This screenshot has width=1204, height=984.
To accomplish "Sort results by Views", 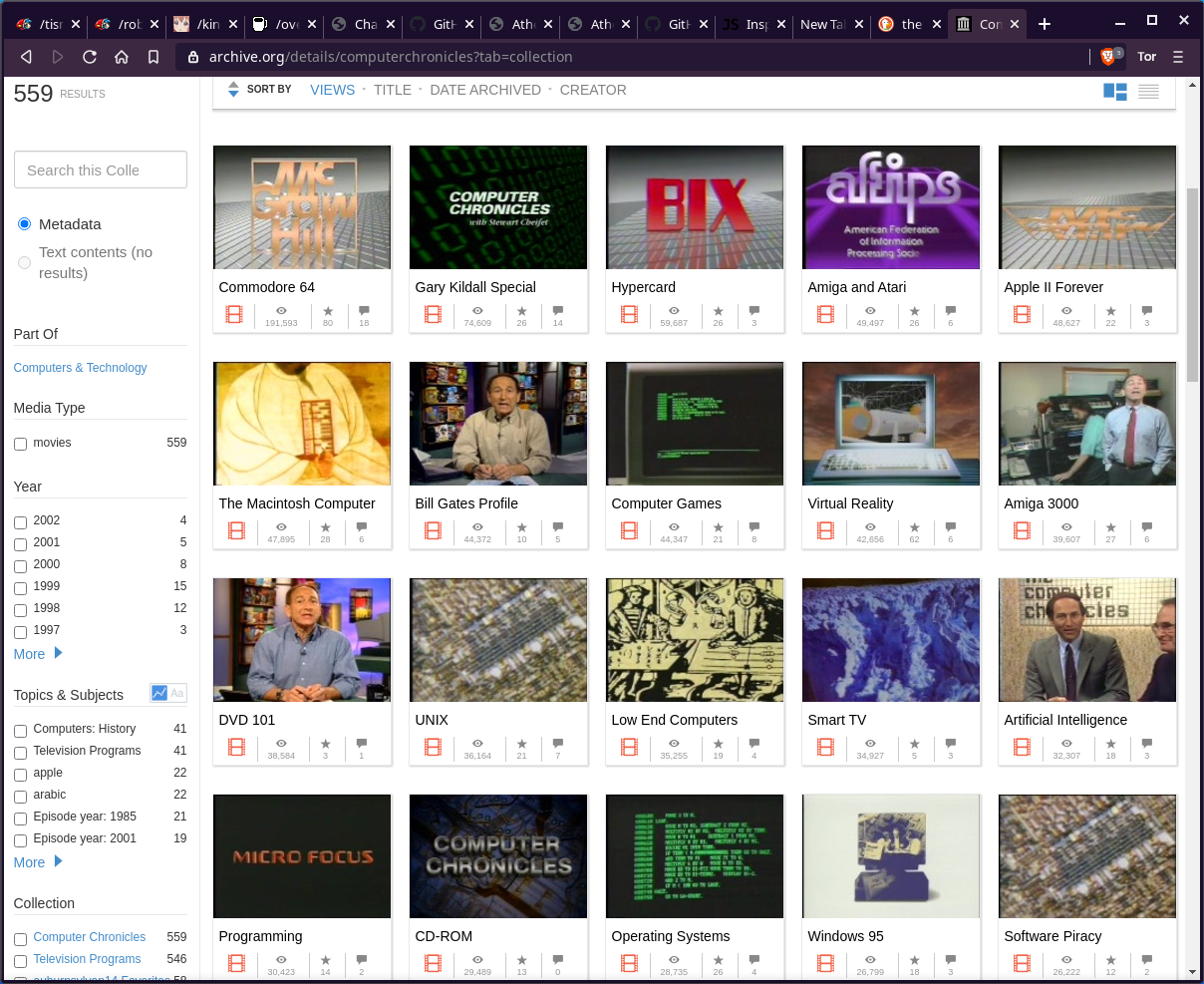I will click(x=332, y=90).
